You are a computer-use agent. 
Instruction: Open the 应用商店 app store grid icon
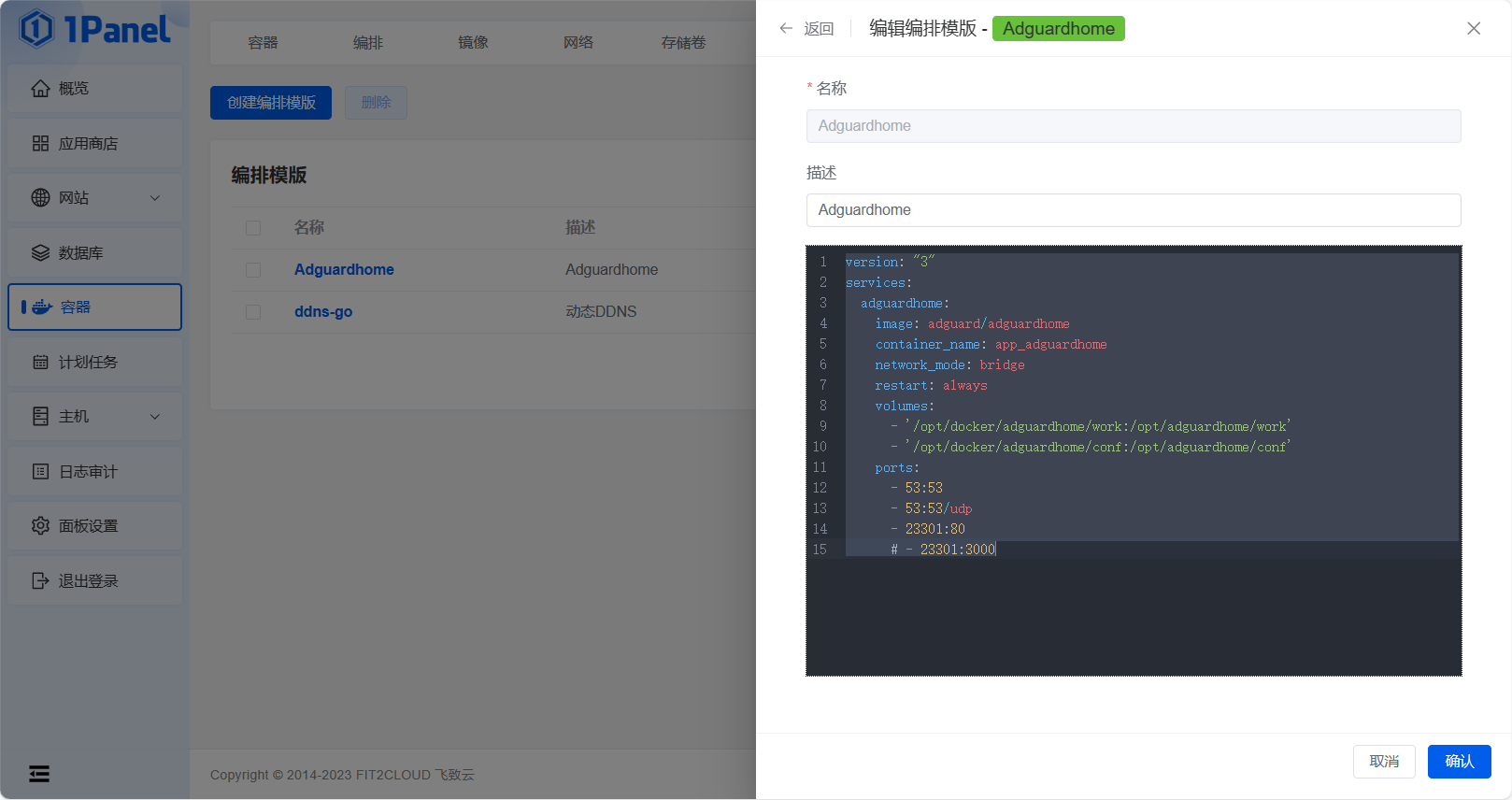coord(40,143)
